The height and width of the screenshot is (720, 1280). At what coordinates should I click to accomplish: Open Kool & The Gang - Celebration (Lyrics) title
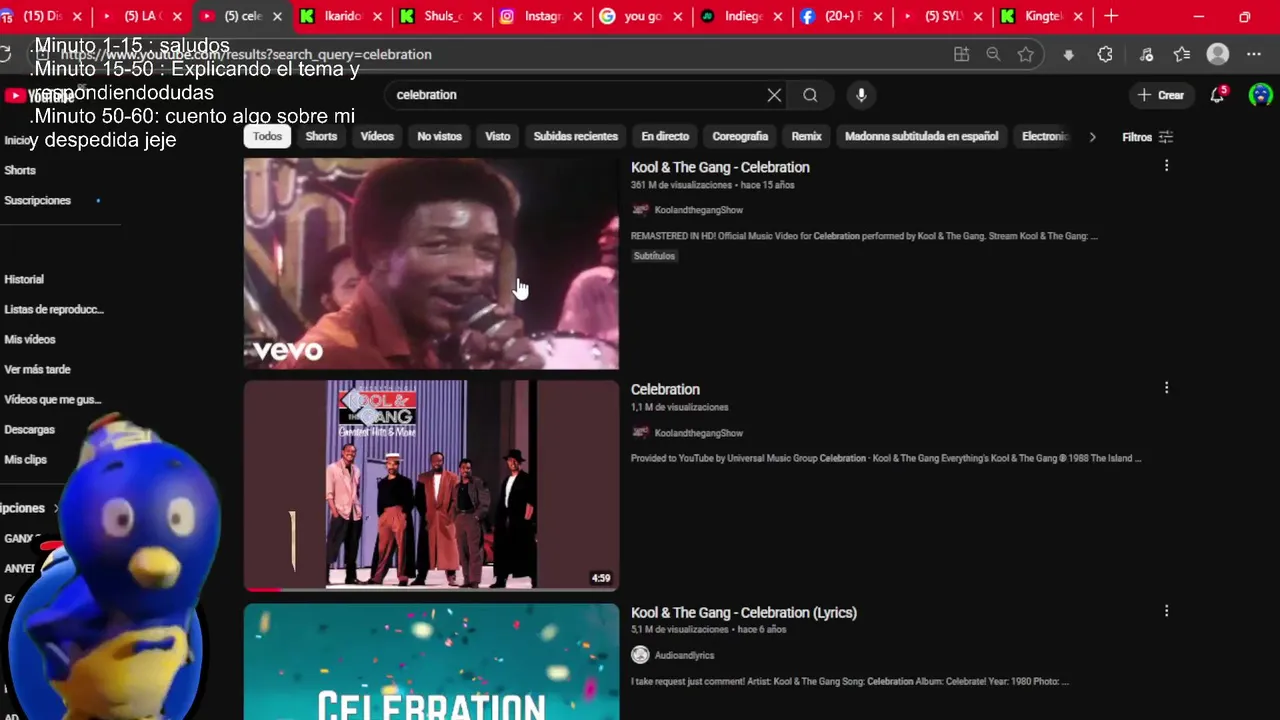744,612
